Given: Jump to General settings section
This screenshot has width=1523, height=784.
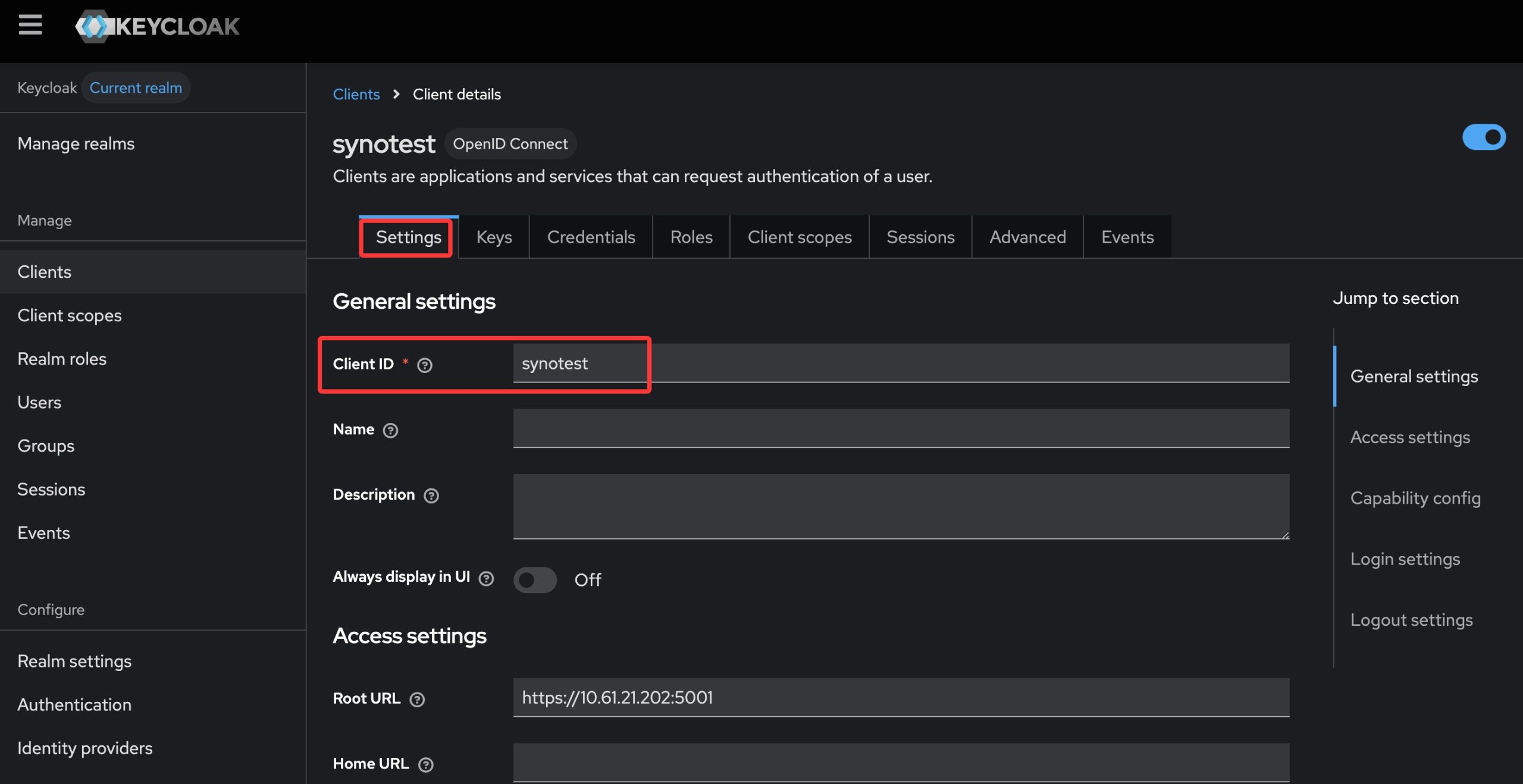Looking at the screenshot, I should pos(1414,377).
